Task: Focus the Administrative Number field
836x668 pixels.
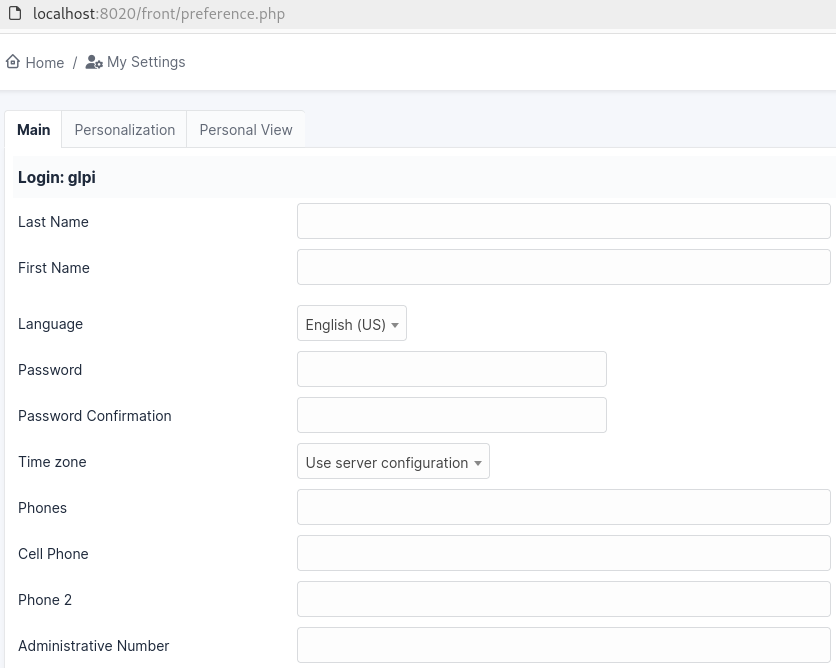Action: point(563,646)
